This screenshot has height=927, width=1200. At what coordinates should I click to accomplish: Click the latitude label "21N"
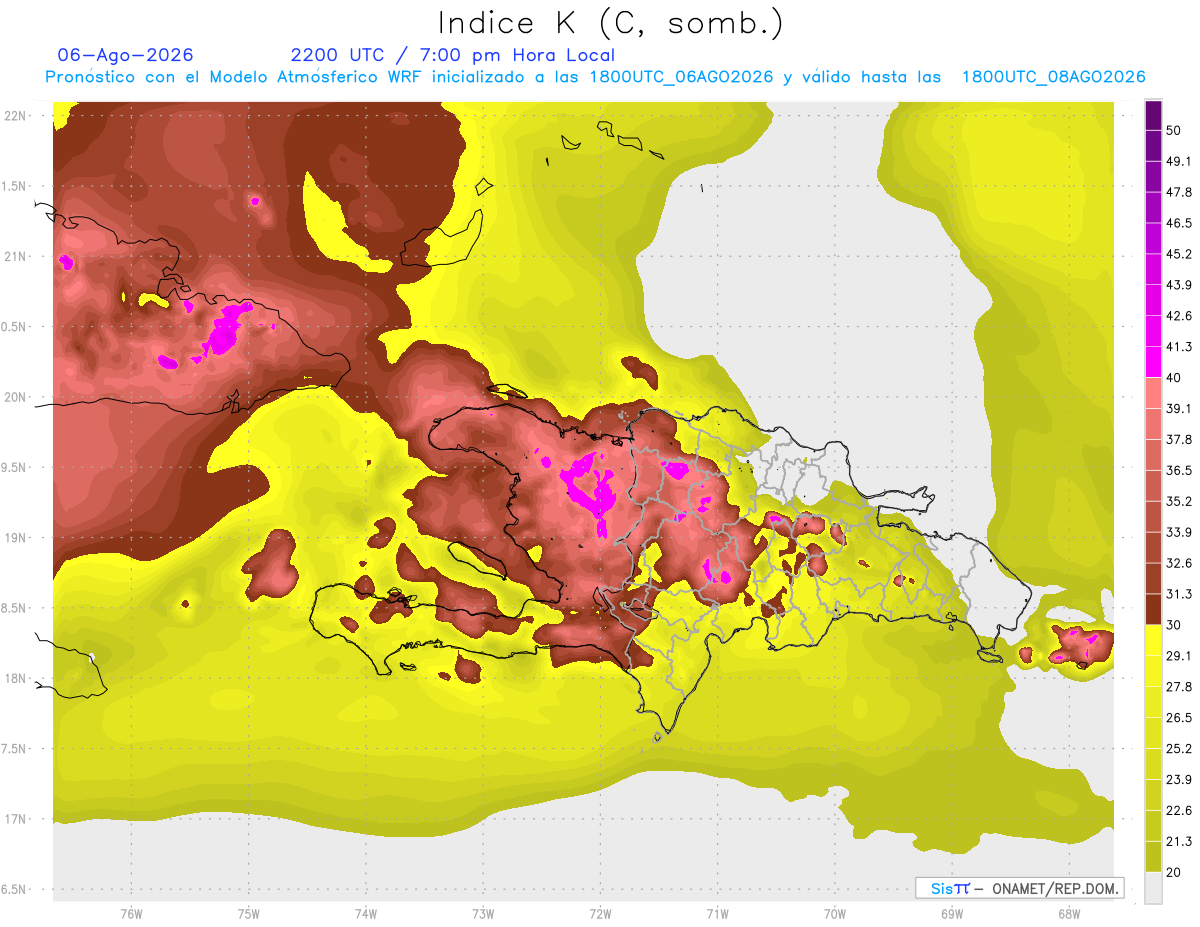click(x=17, y=257)
